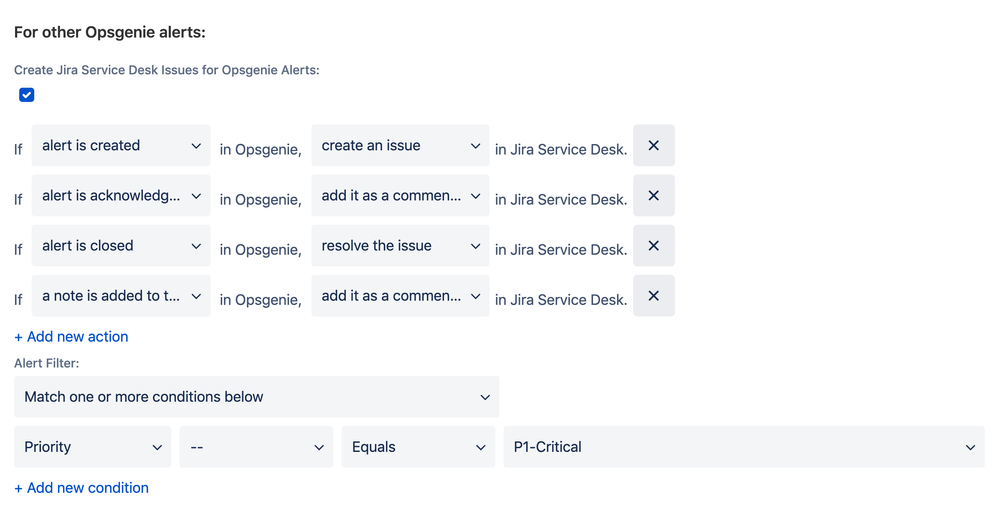This screenshot has height=507, width=999.
Task: Click 'in Jira Service Desk.' text in resolve row
Action: 561,250
